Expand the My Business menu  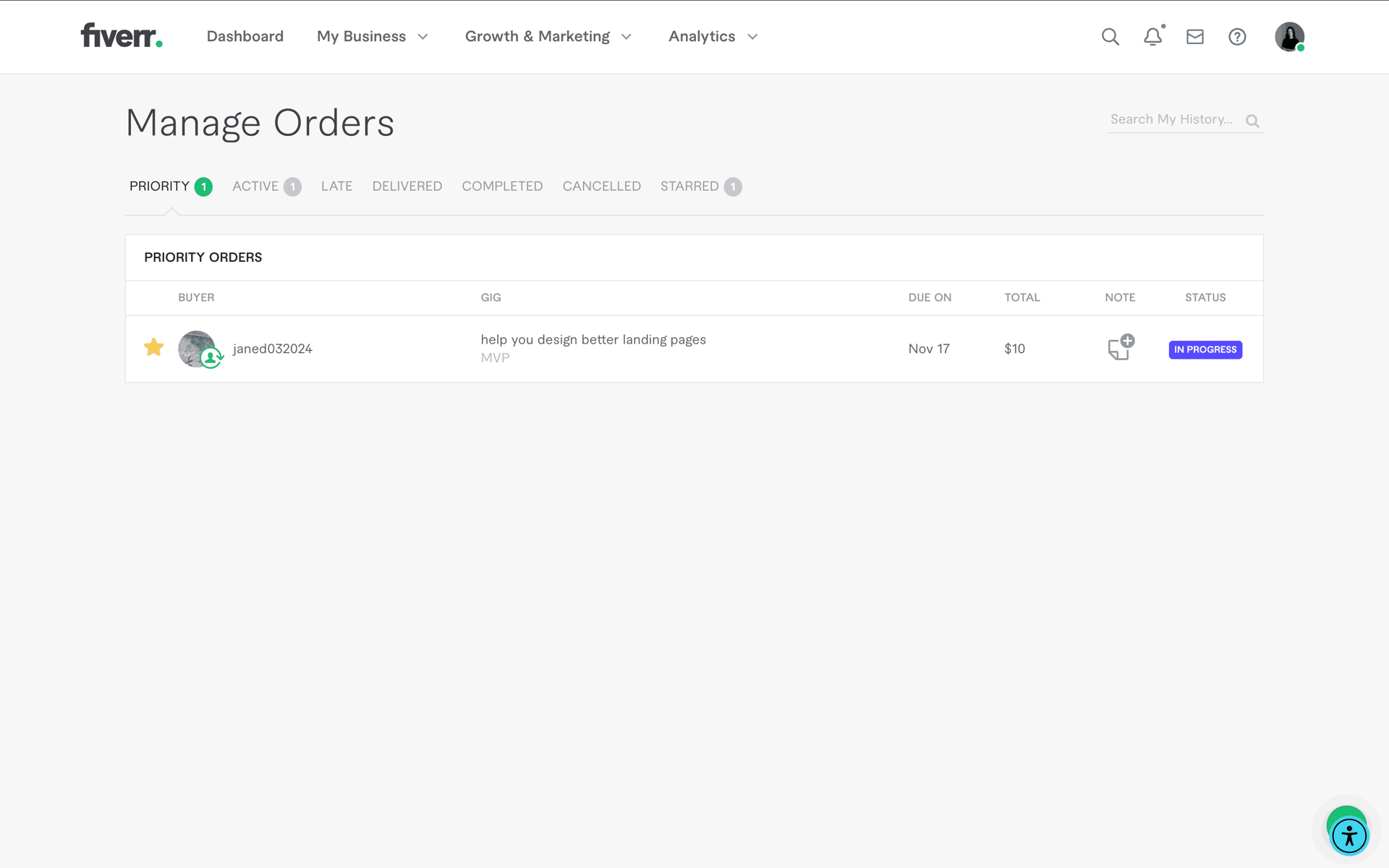pos(373,36)
